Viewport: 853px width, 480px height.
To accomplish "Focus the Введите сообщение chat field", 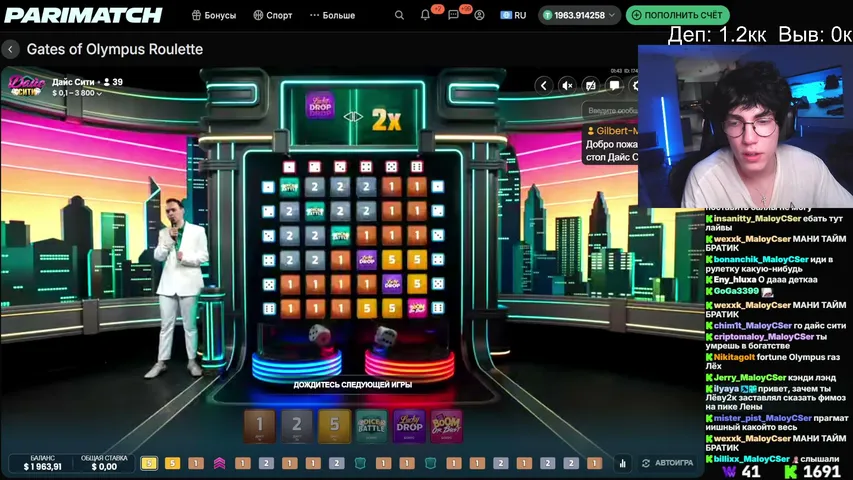I will pos(610,110).
